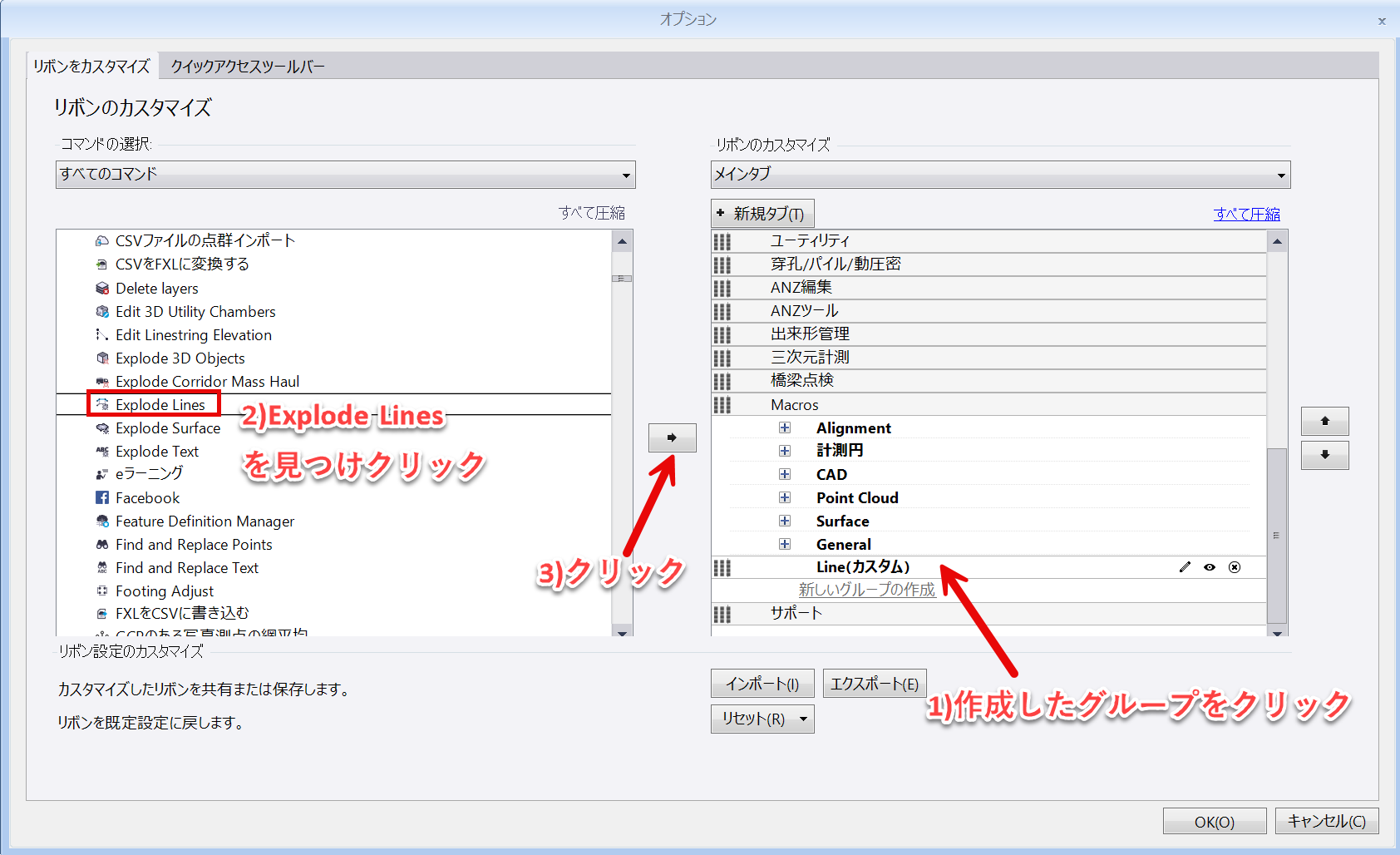Open the メインタブ ribbon dropdown
The height and width of the screenshot is (855, 1400).
[1001, 175]
